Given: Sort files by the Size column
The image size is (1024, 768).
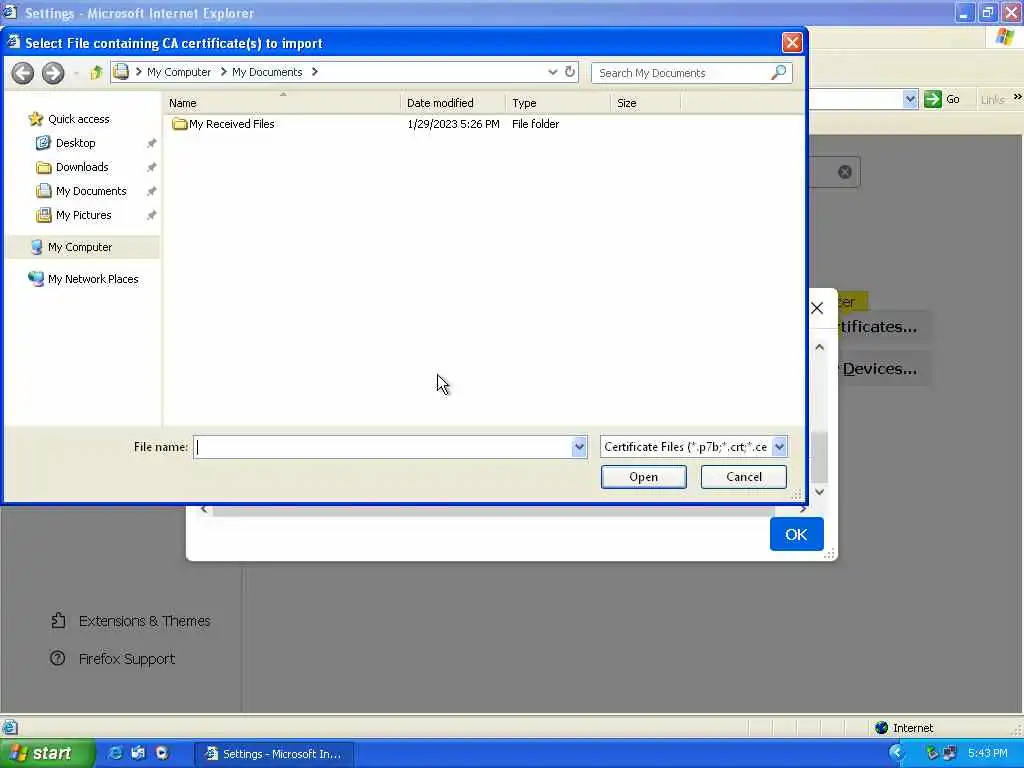Looking at the screenshot, I should (x=646, y=103).
